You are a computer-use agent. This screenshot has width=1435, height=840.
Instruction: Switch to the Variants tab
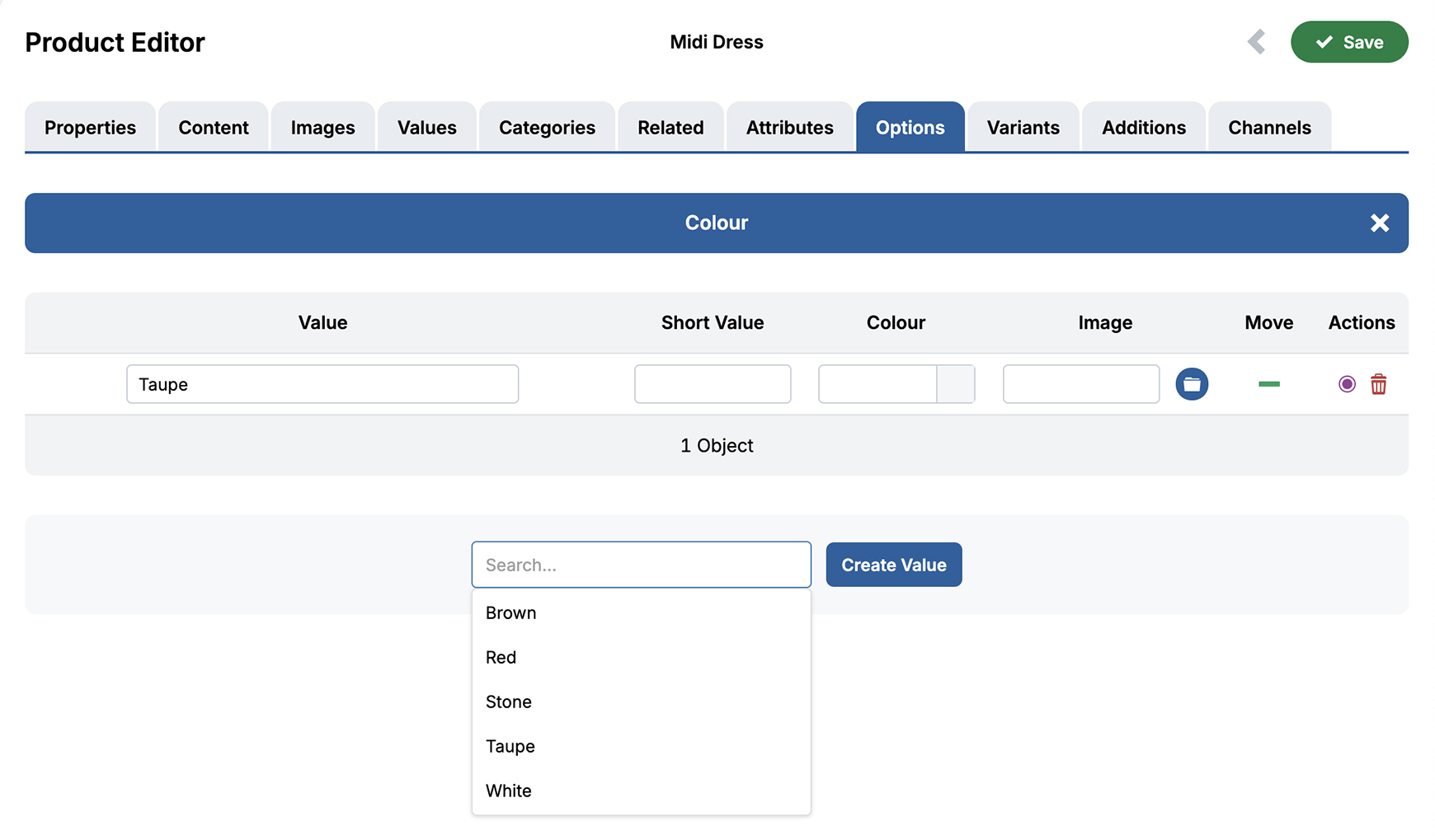click(x=1022, y=127)
